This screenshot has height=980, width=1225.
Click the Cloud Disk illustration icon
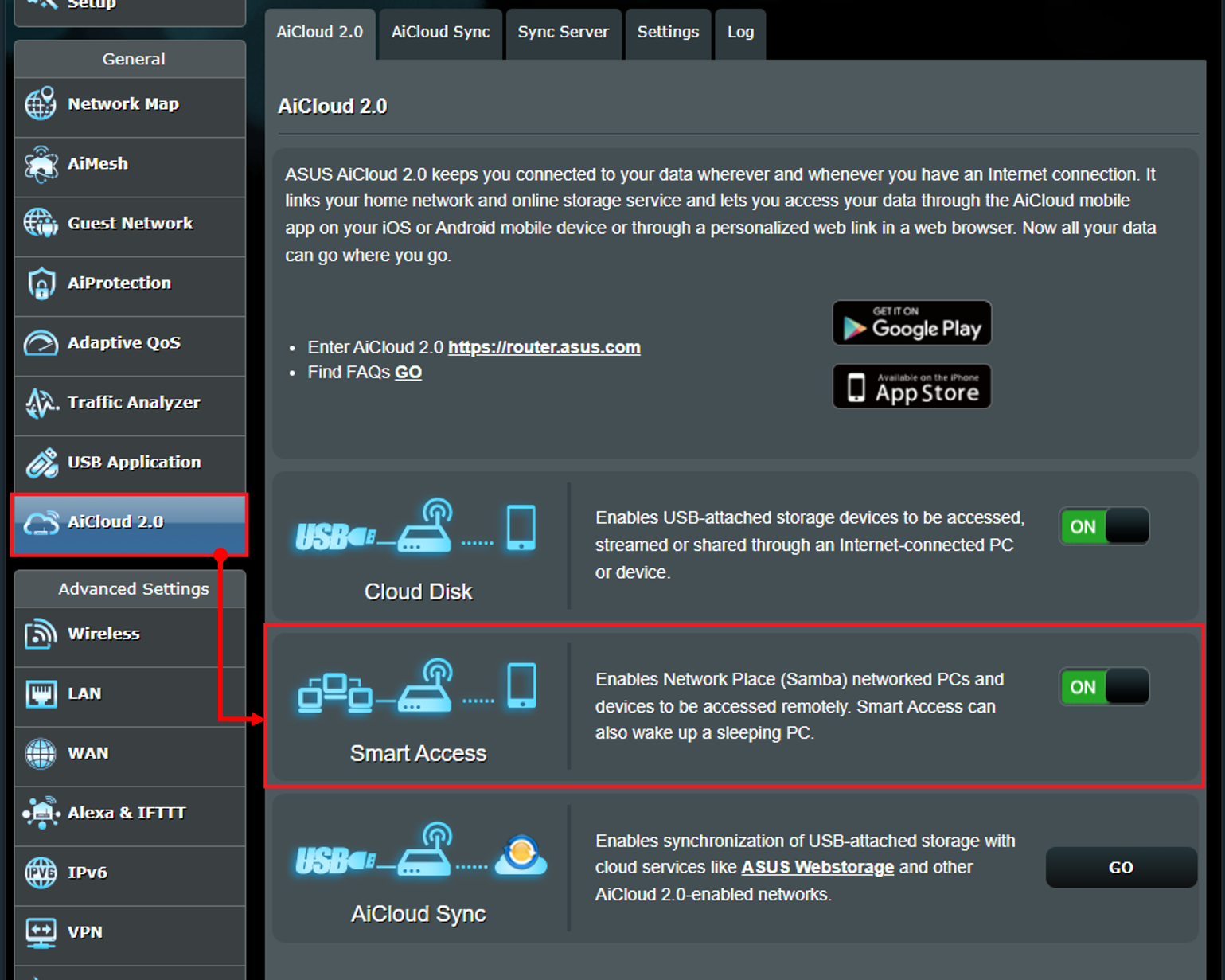(x=416, y=527)
